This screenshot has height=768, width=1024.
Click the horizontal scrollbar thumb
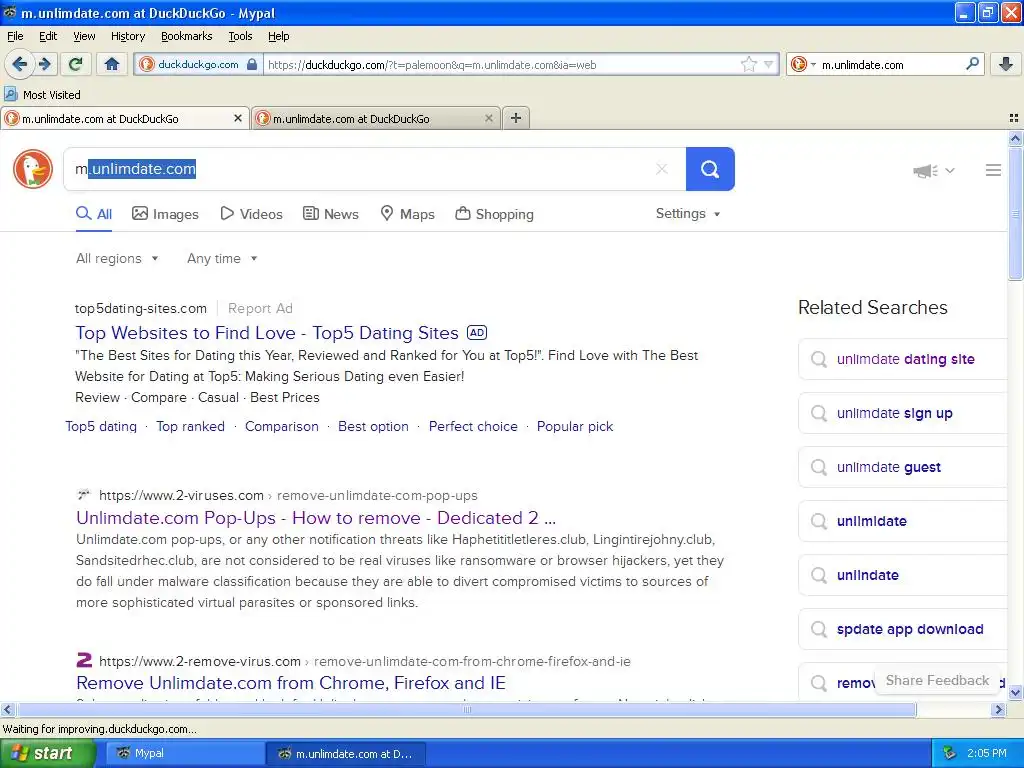pyautogui.click(x=467, y=709)
